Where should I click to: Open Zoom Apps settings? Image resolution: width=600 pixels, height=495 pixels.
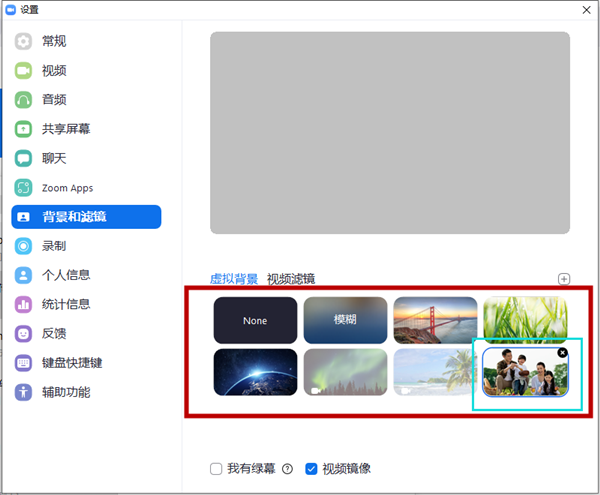click(x=67, y=188)
